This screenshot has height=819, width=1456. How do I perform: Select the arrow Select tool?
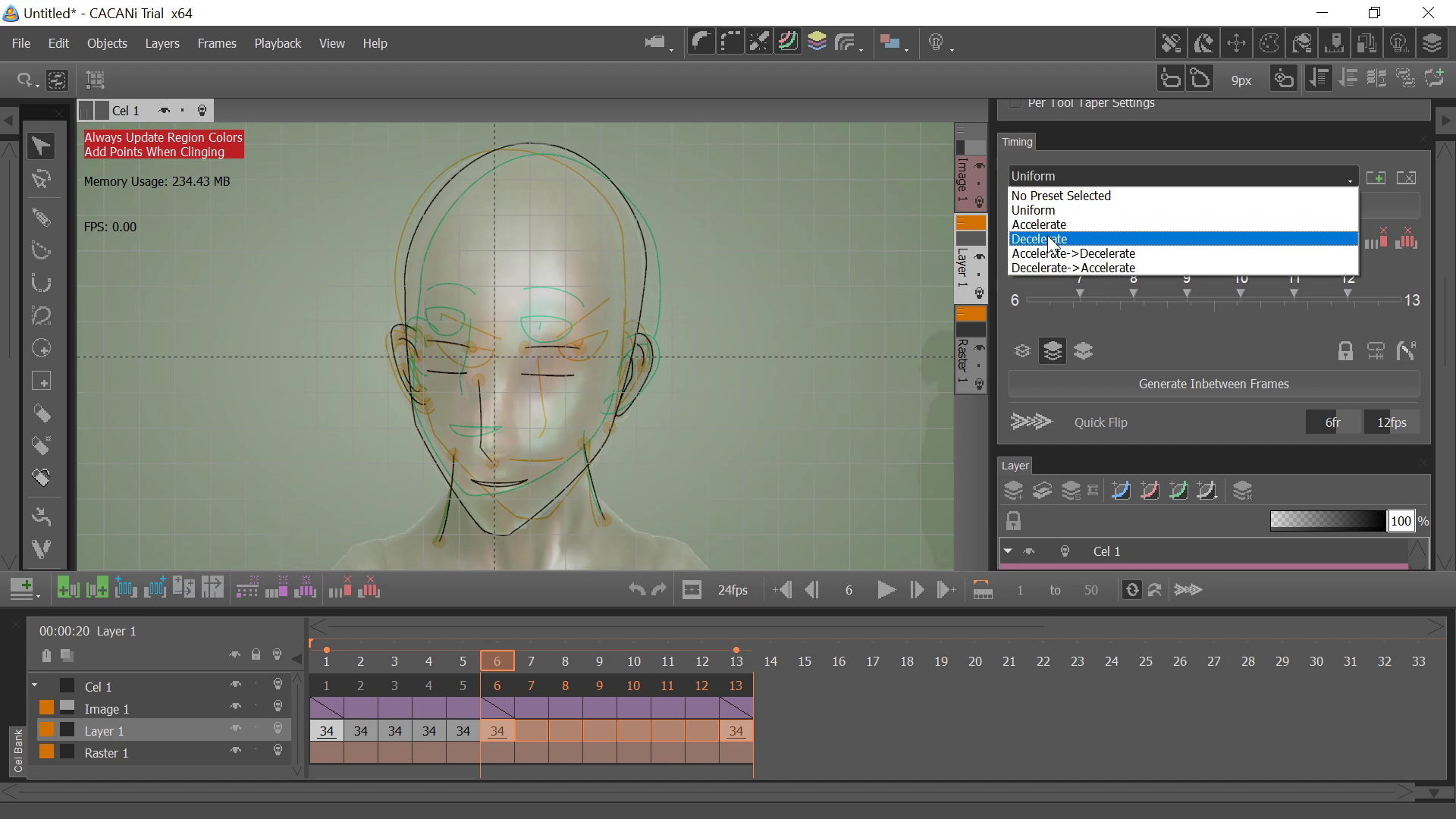point(41,146)
